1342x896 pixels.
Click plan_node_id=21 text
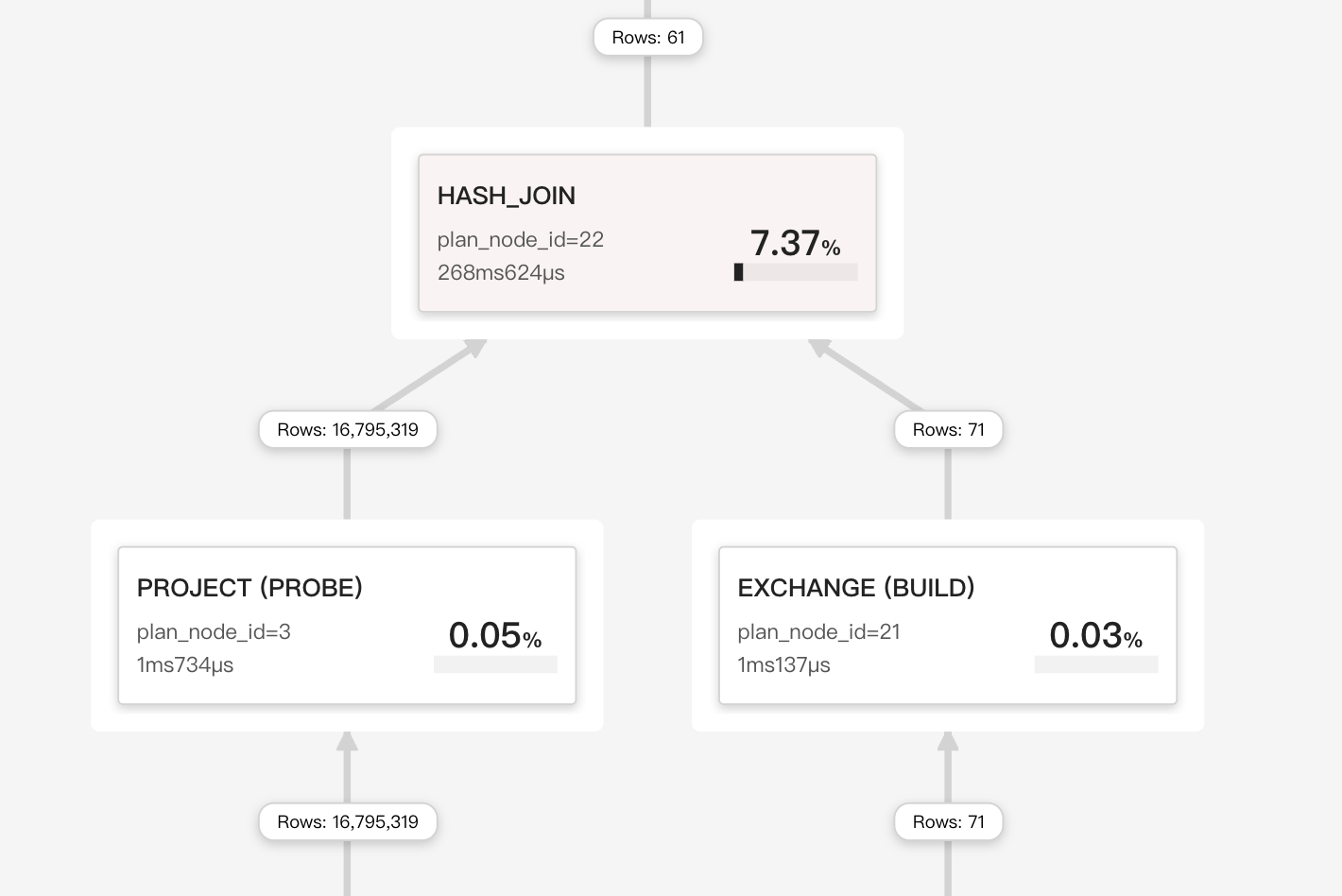click(x=818, y=632)
